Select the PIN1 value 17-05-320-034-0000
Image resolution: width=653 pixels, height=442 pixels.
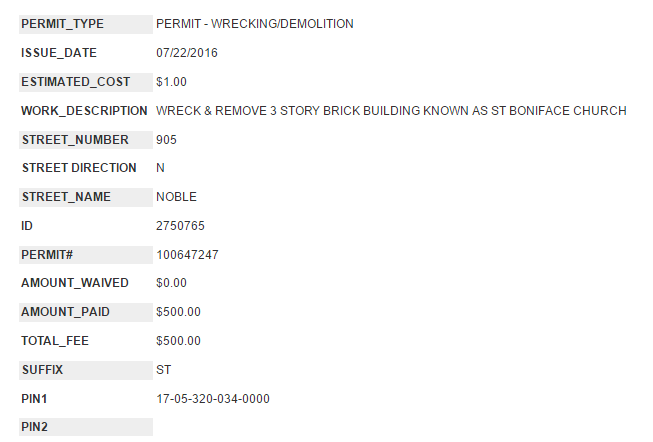click(213, 399)
